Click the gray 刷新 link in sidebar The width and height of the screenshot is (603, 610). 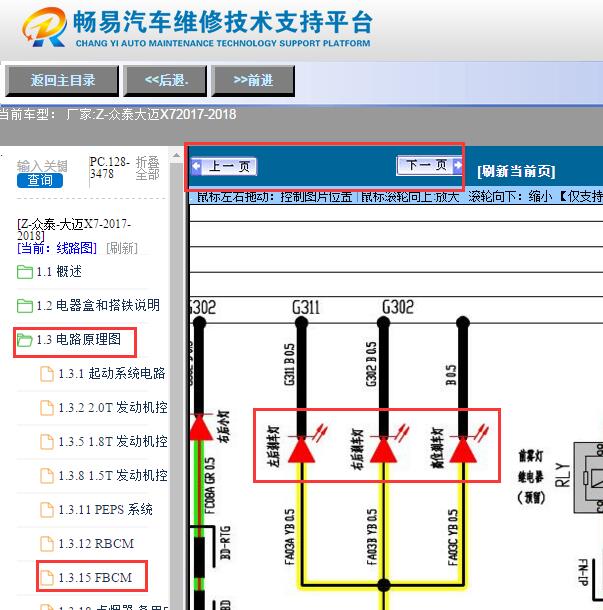coord(122,248)
